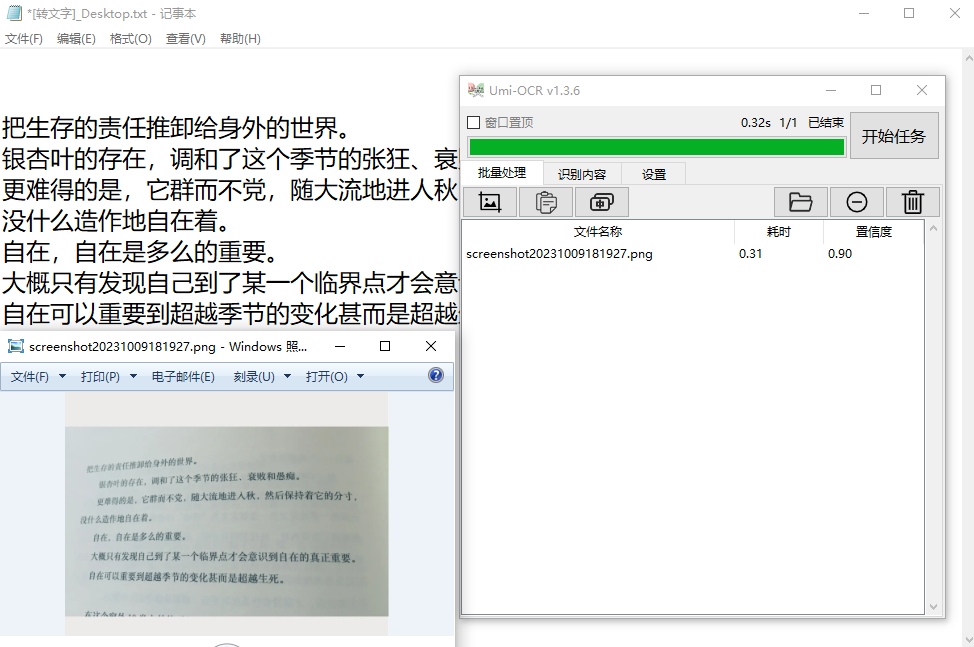Click the paste clipboard image icon

545,201
